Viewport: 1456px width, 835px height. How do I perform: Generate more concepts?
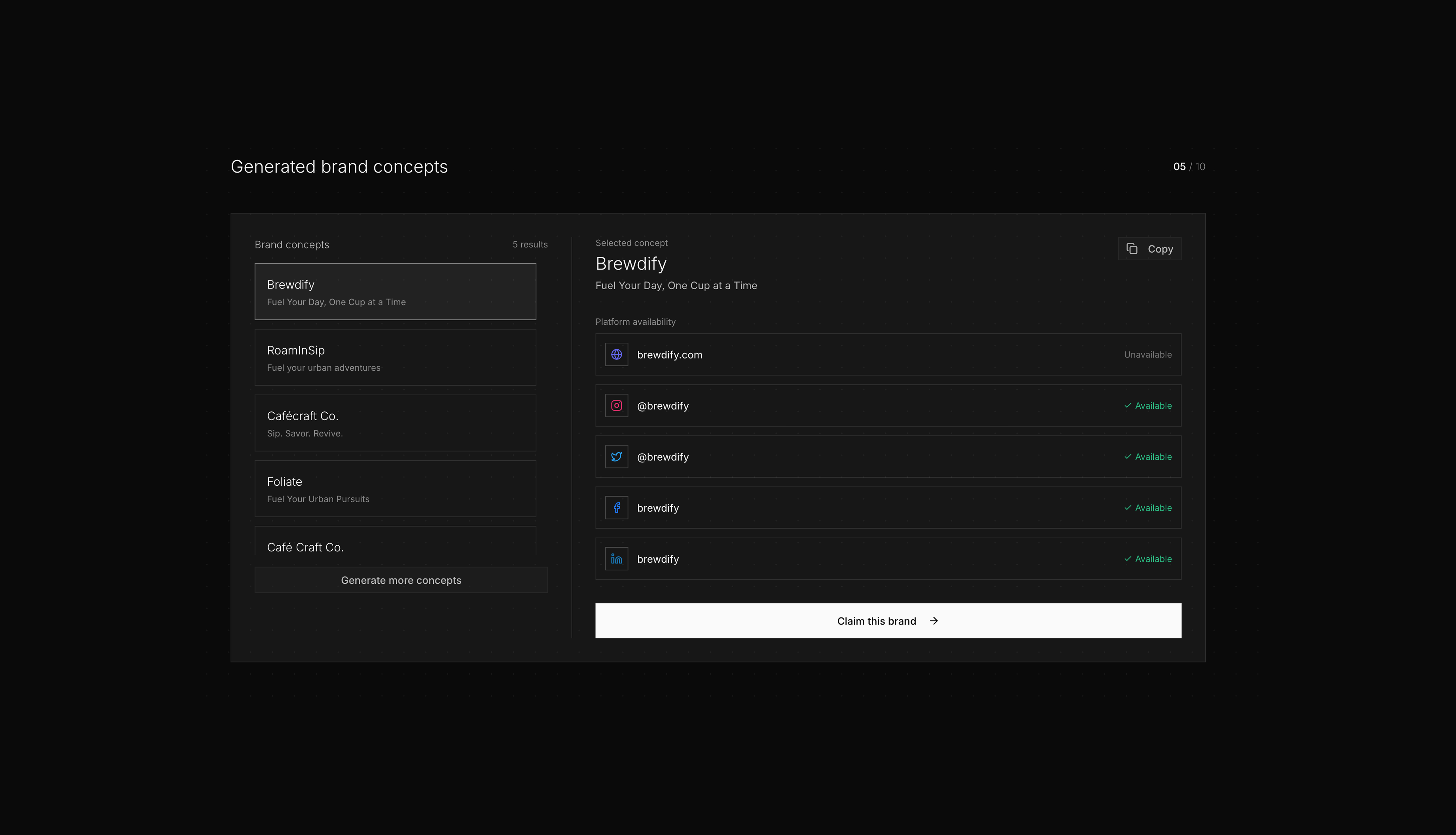401,580
